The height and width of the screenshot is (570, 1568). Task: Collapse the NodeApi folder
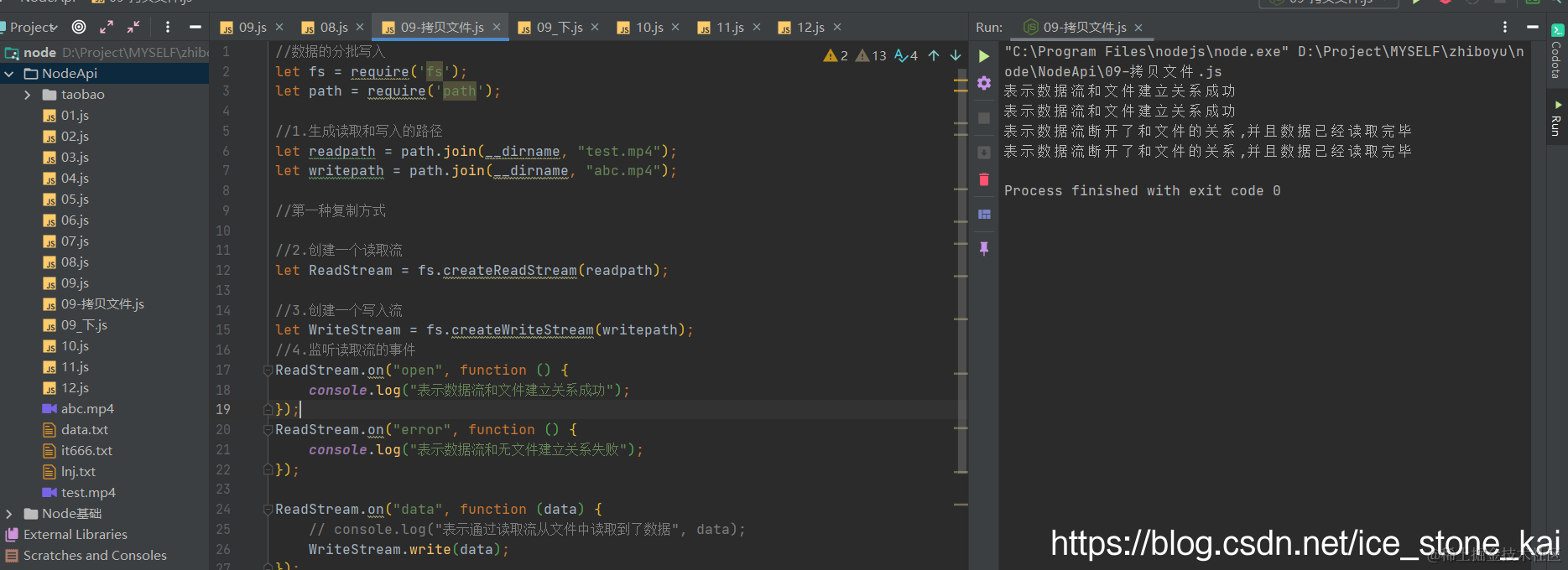pos(9,74)
